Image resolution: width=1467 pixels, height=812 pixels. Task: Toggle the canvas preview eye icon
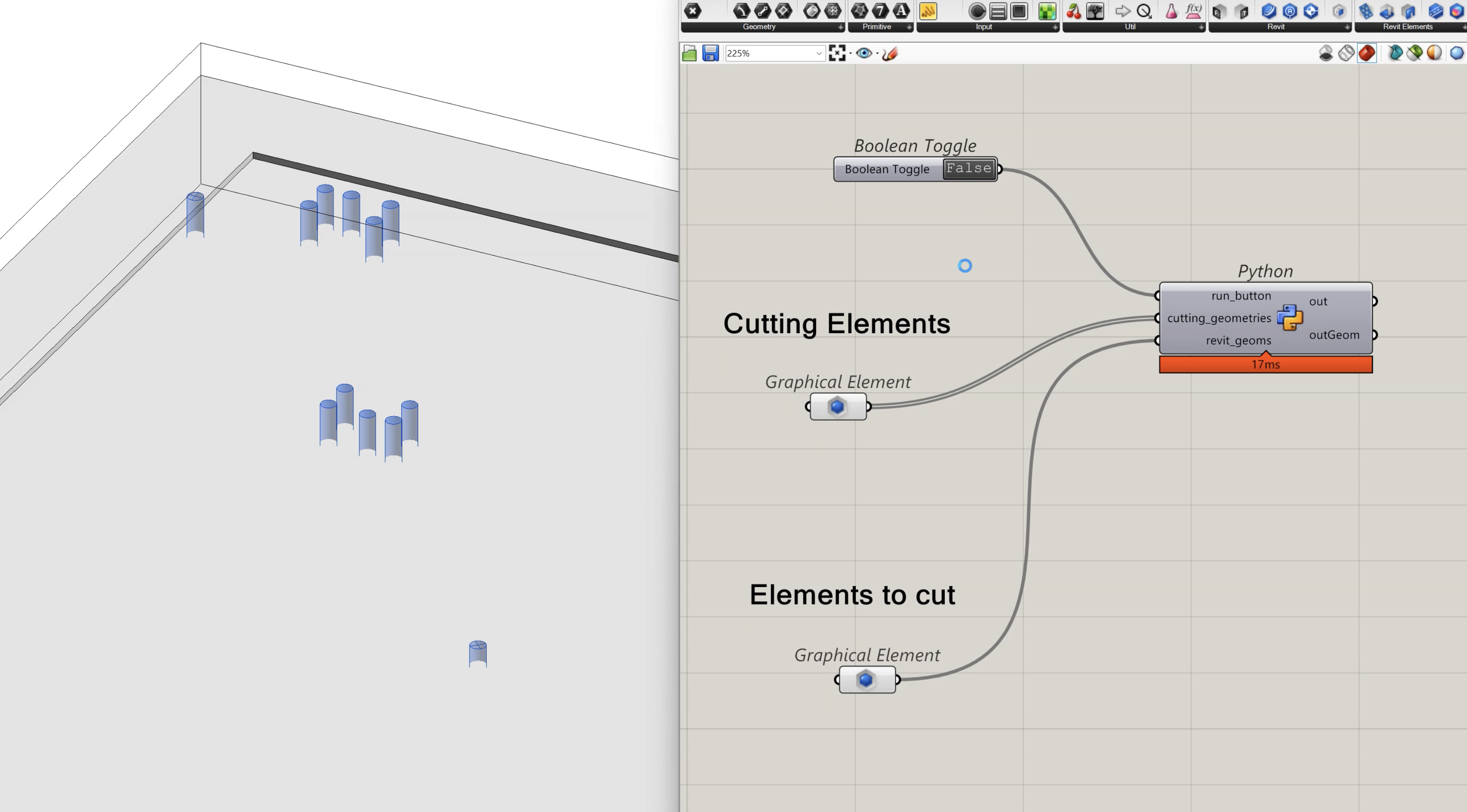click(864, 53)
